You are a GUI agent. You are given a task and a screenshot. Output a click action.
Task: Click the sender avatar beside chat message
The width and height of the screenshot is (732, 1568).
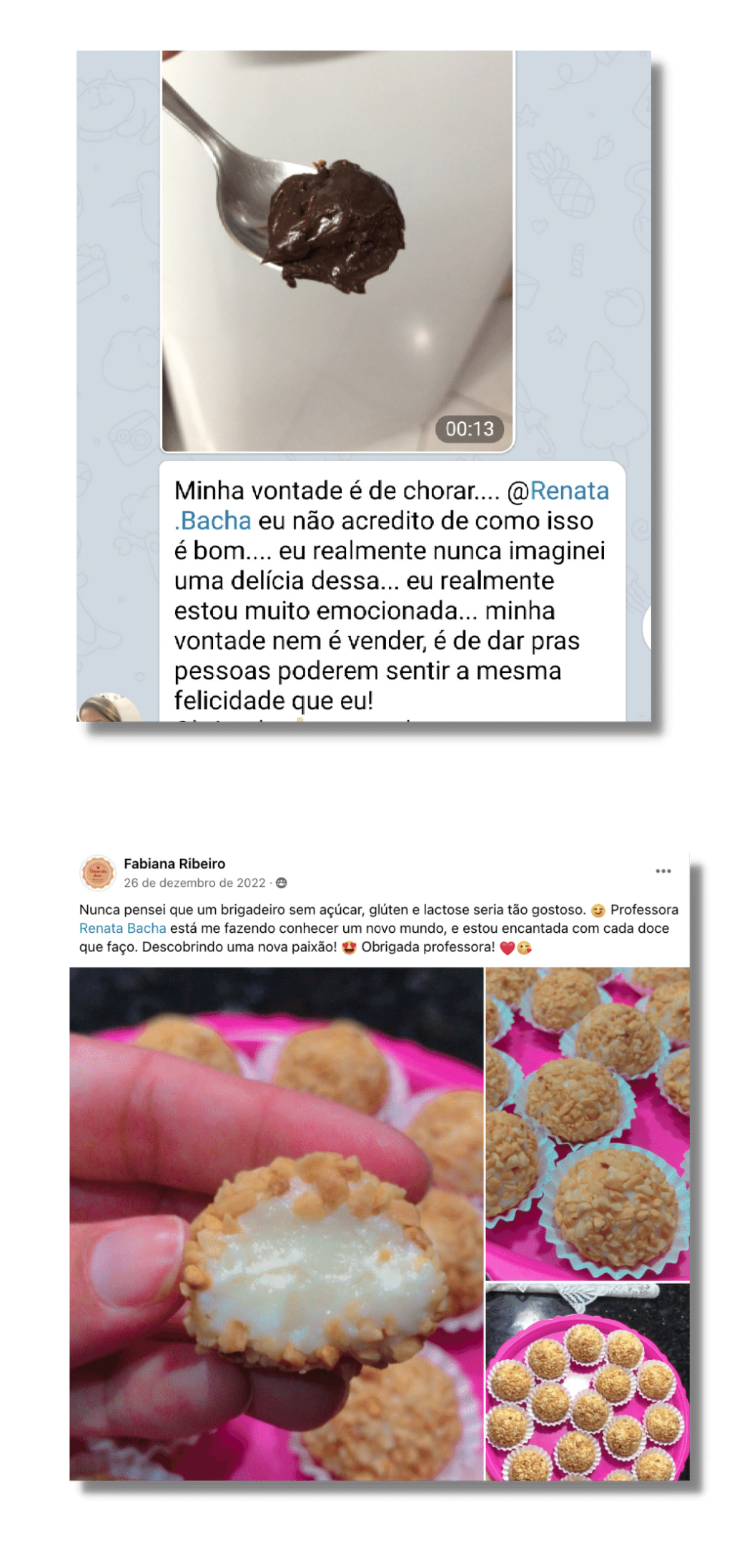coord(109,707)
